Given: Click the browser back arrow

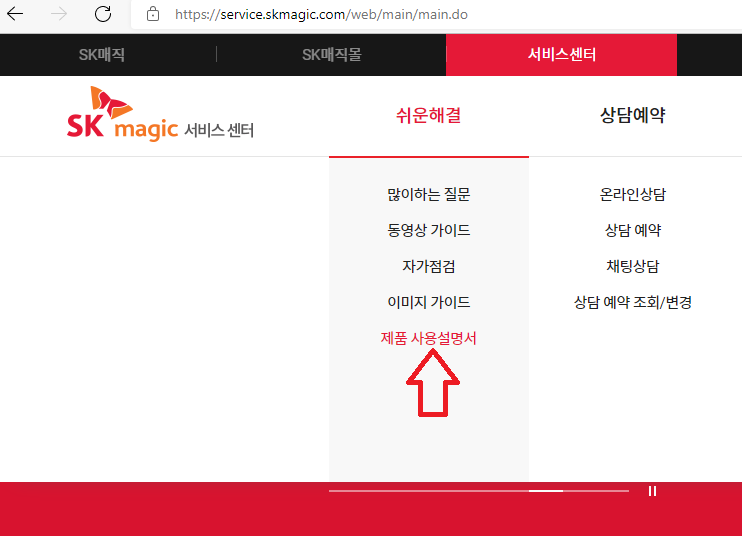Looking at the screenshot, I should (x=16, y=15).
